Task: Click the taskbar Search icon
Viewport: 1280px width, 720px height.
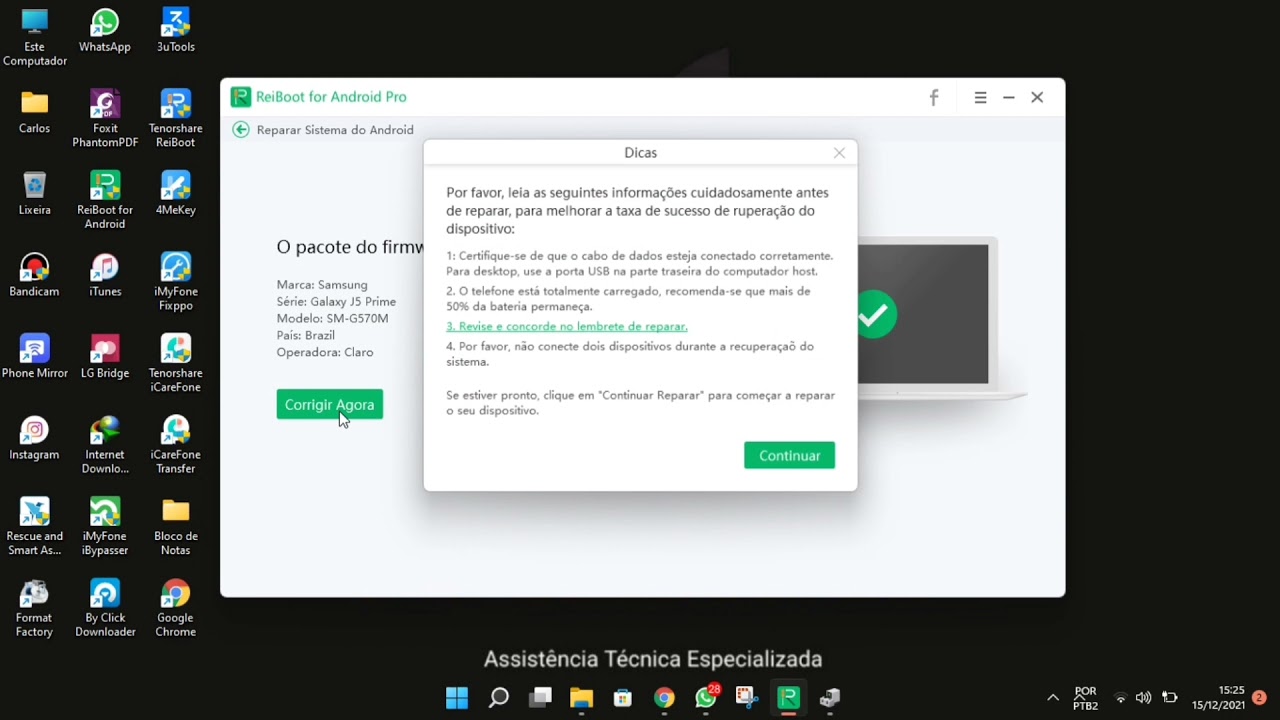Action: tap(498, 698)
